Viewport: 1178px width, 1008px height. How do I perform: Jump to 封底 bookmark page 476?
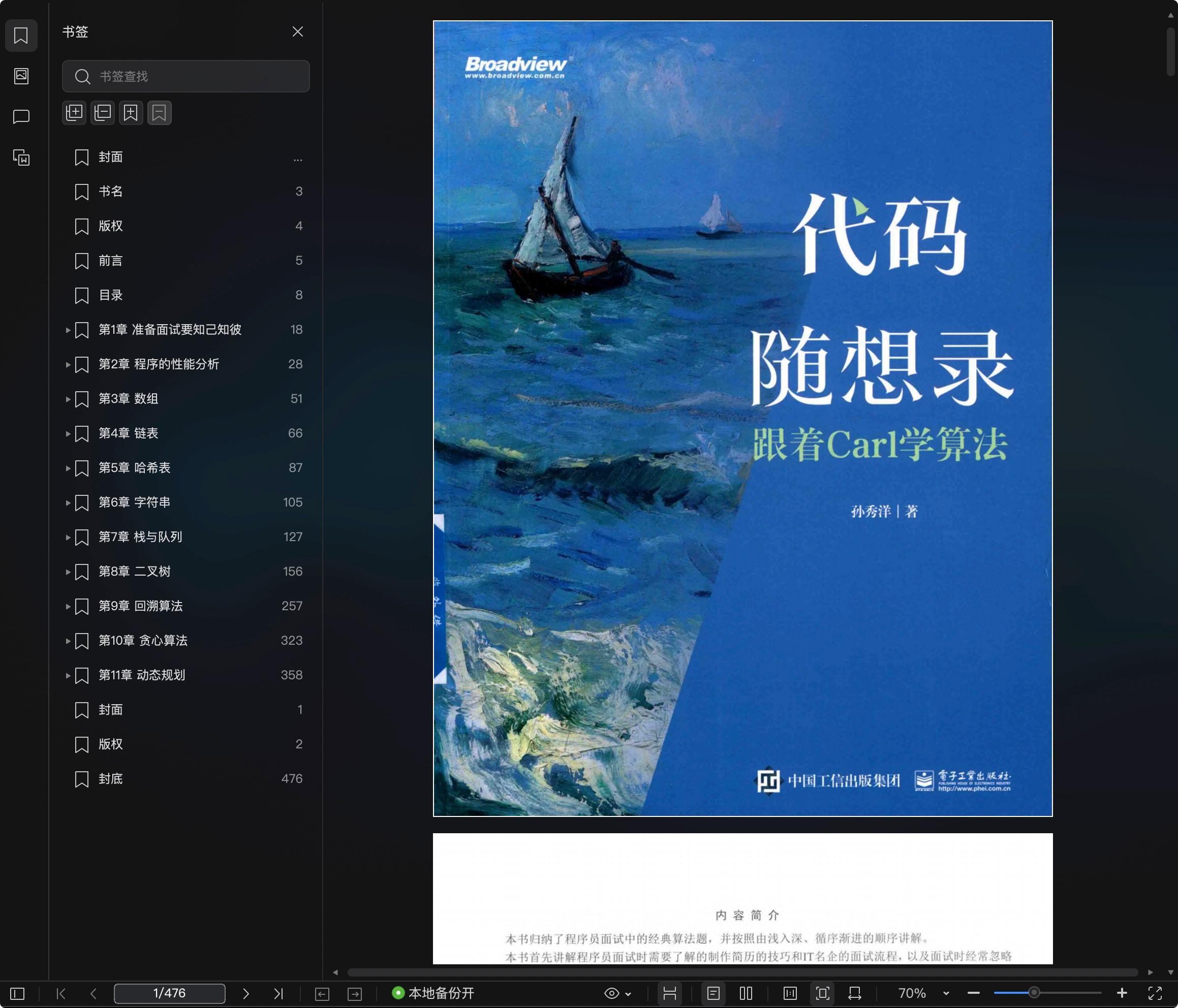(186, 779)
